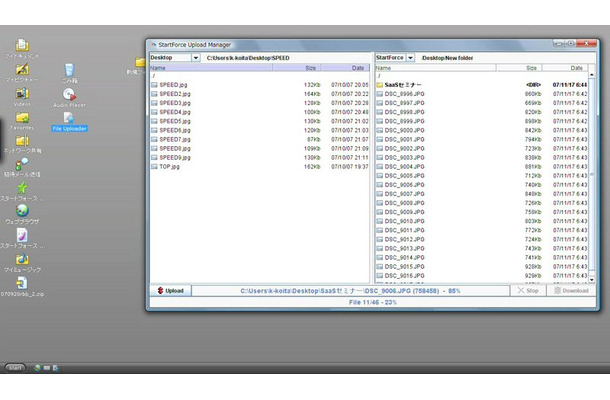Sort right pane by Name column header
This screenshot has height=400, width=610.
pyautogui.click(x=435, y=68)
